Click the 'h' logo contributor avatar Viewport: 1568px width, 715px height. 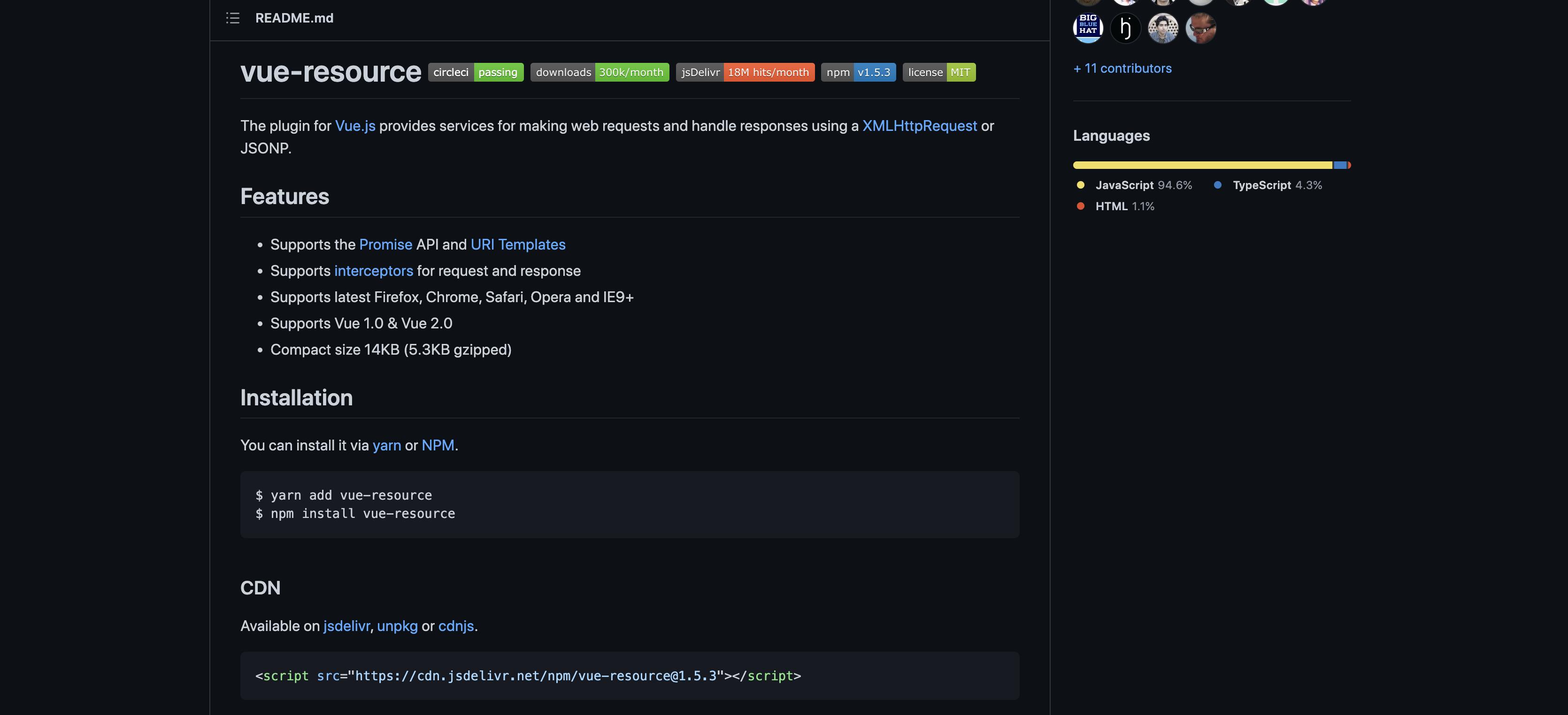click(x=1125, y=28)
